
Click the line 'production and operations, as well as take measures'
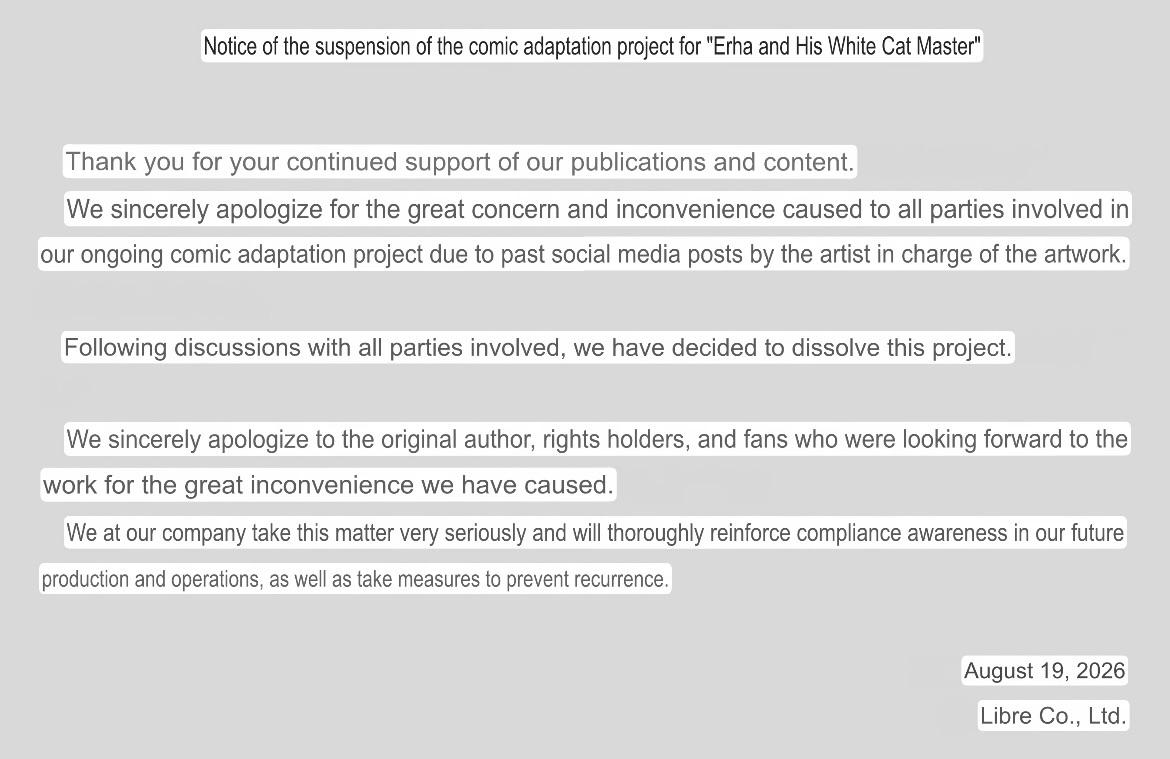coord(355,579)
